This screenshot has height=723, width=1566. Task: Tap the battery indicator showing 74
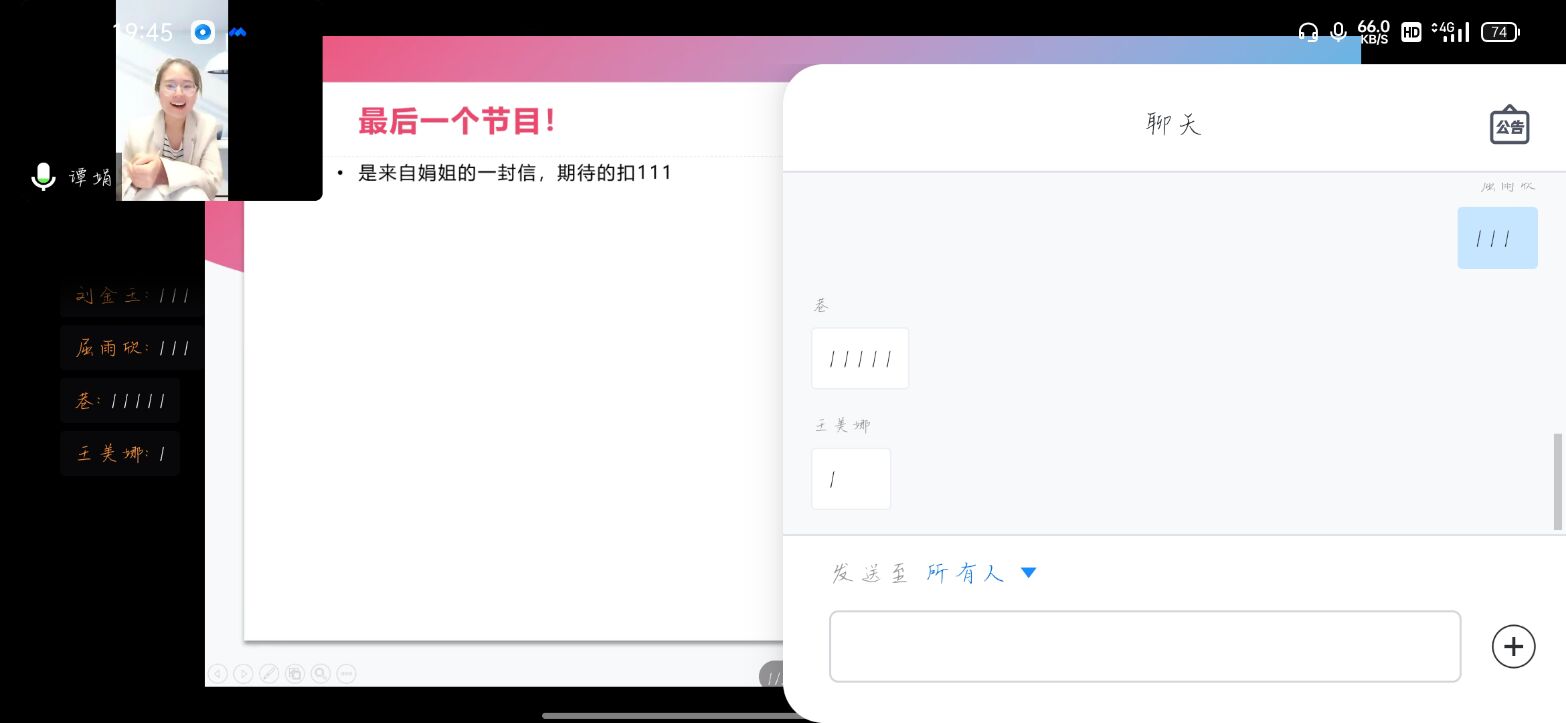[x=1499, y=32]
